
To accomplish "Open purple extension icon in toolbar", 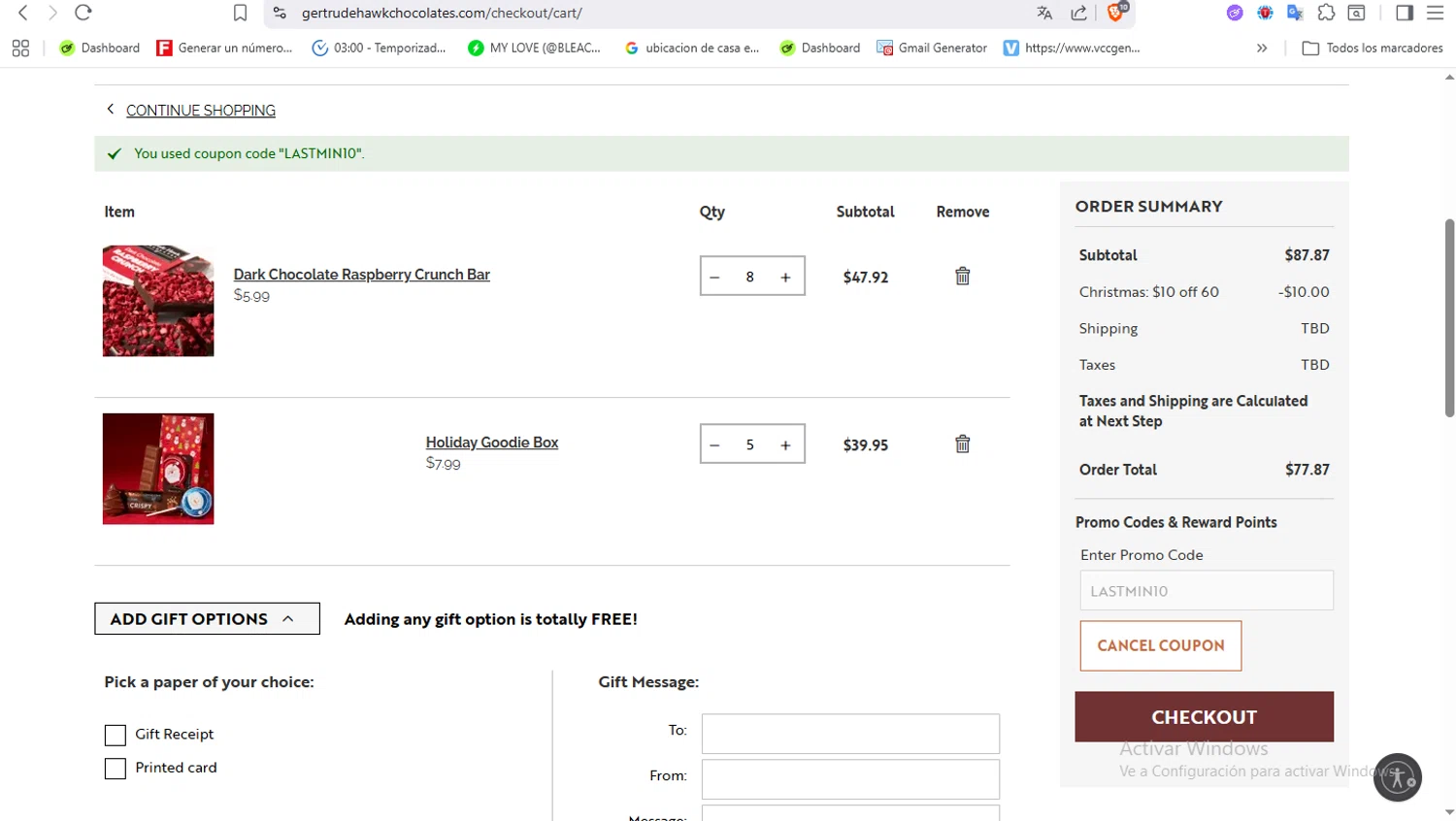I will pyautogui.click(x=1235, y=13).
